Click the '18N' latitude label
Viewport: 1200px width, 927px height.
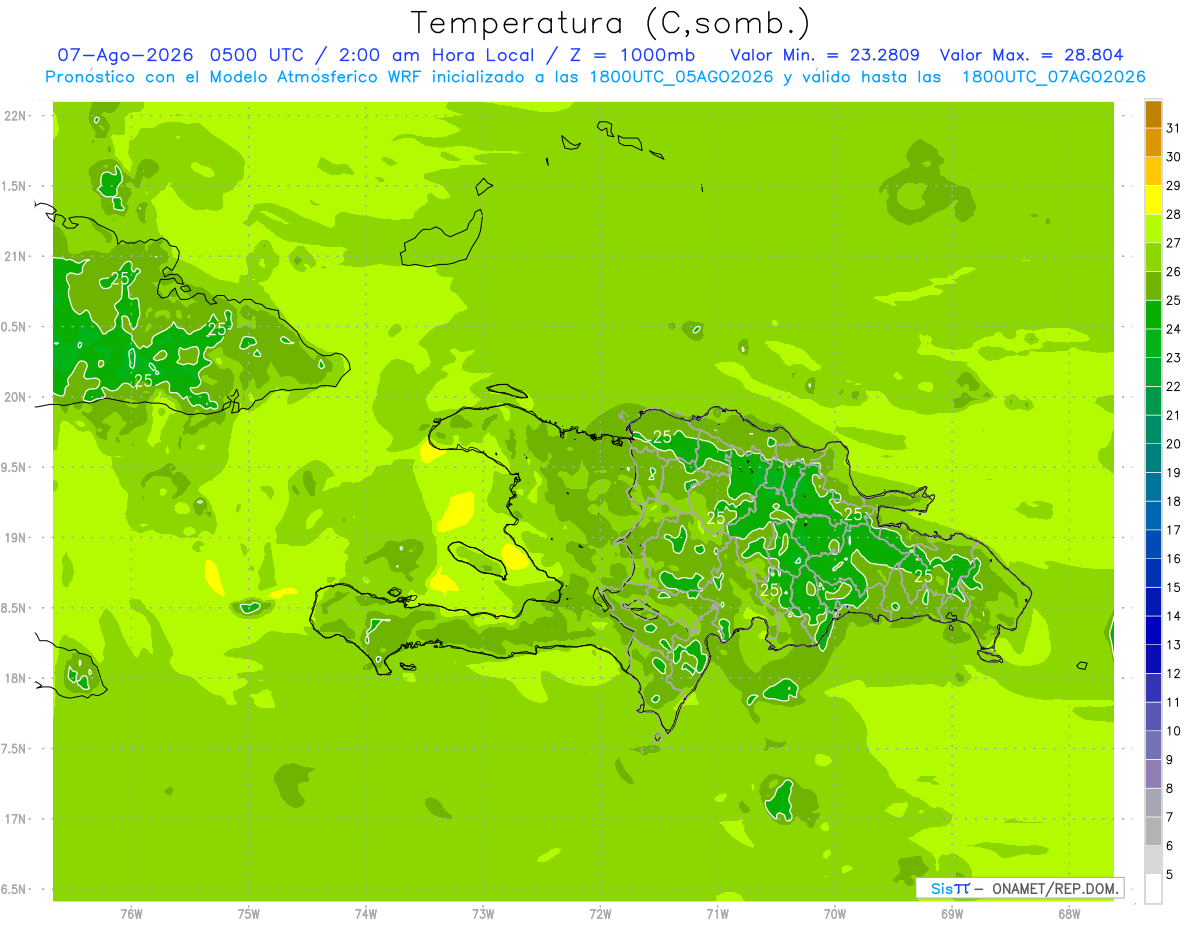point(16,678)
